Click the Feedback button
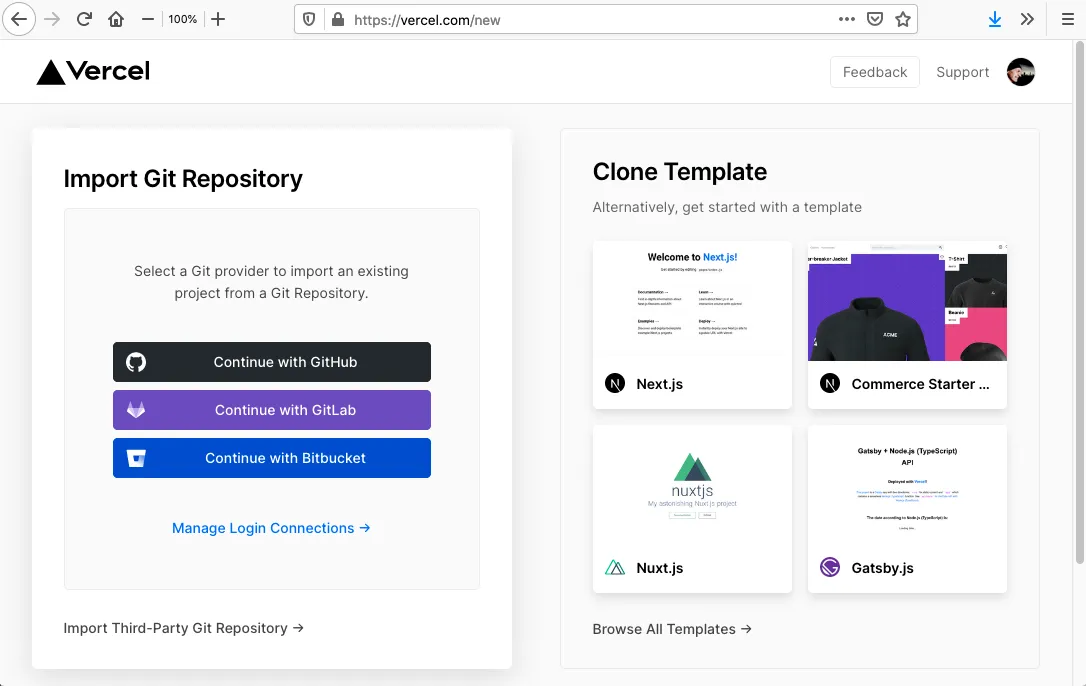Viewport: 1086px width, 686px height. click(874, 71)
